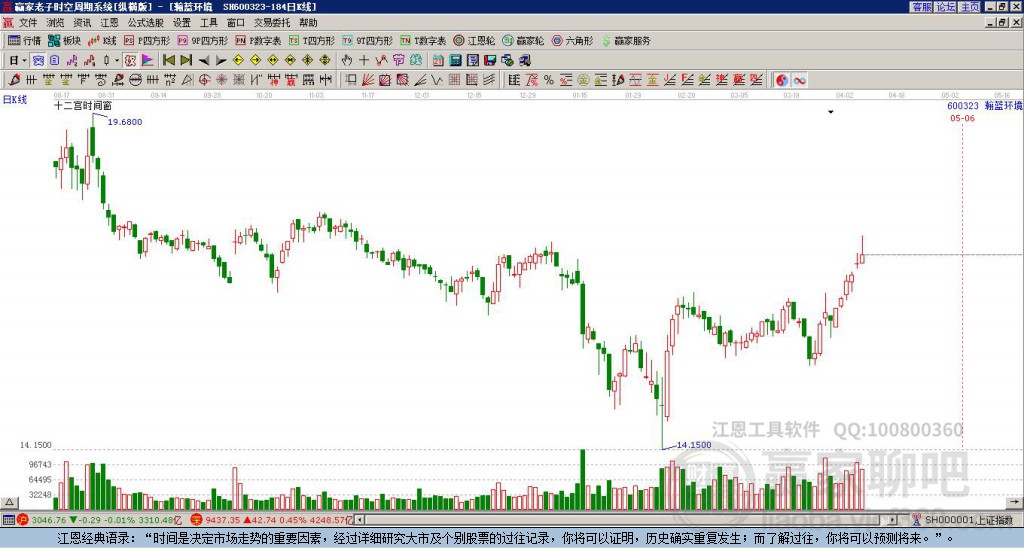Open the P数字表 number table
This screenshot has height=548, width=1024.
[259, 40]
